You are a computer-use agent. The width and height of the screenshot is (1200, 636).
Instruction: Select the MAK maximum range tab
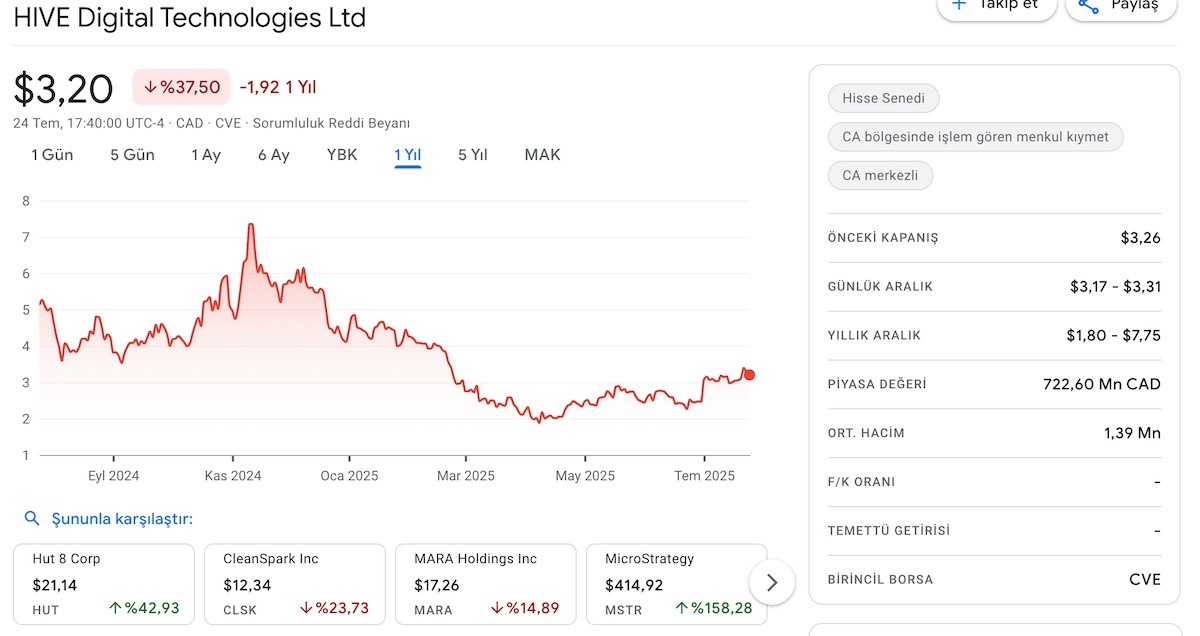tap(542, 155)
